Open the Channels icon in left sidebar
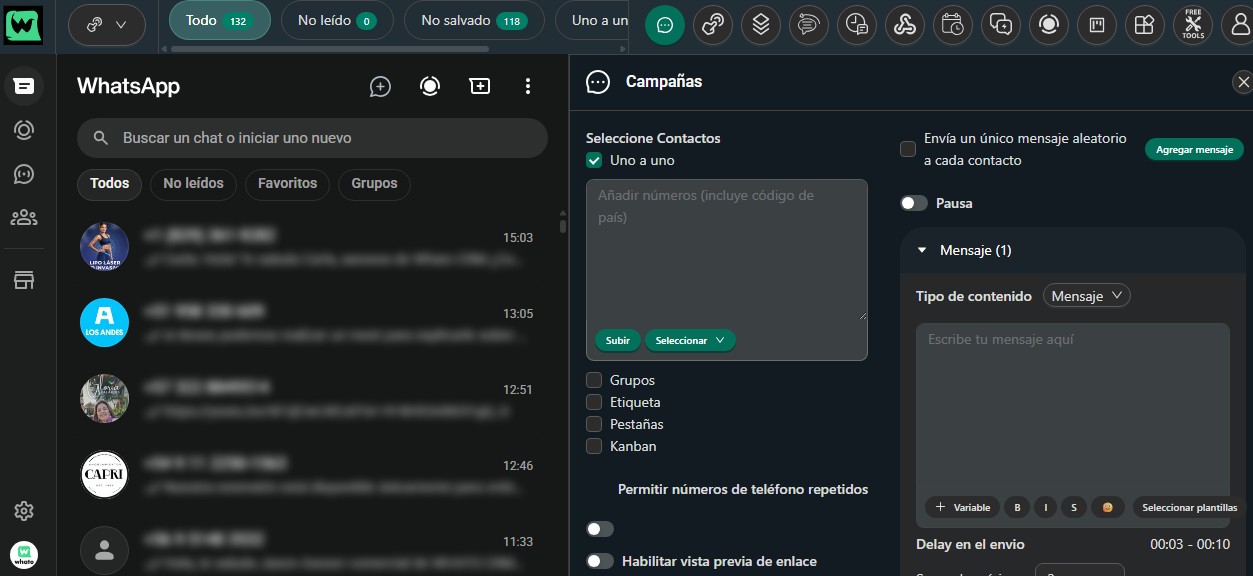Viewport: 1253px width, 576px height. coord(24,174)
